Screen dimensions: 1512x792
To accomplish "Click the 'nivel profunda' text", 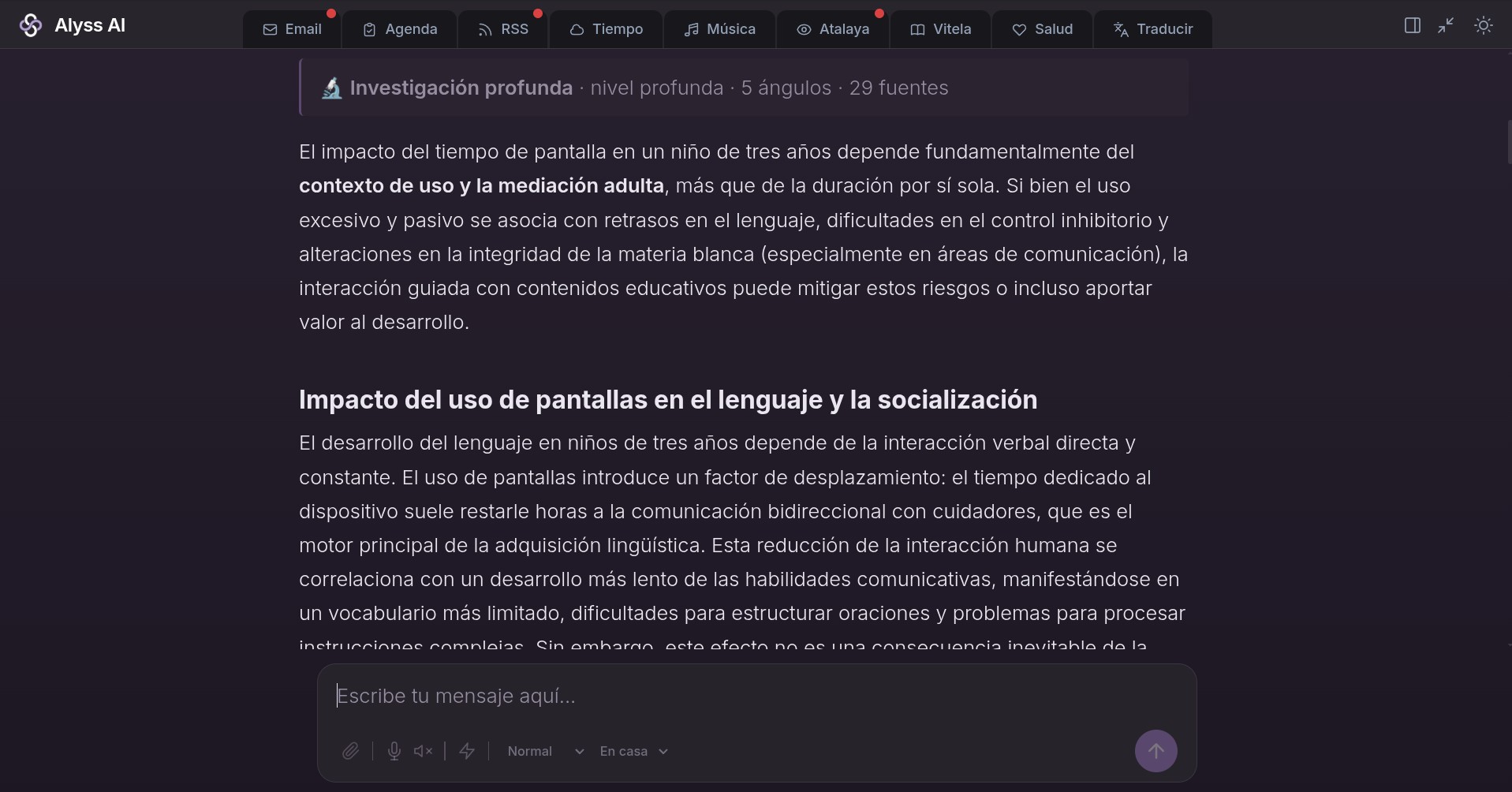I will [657, 88].
